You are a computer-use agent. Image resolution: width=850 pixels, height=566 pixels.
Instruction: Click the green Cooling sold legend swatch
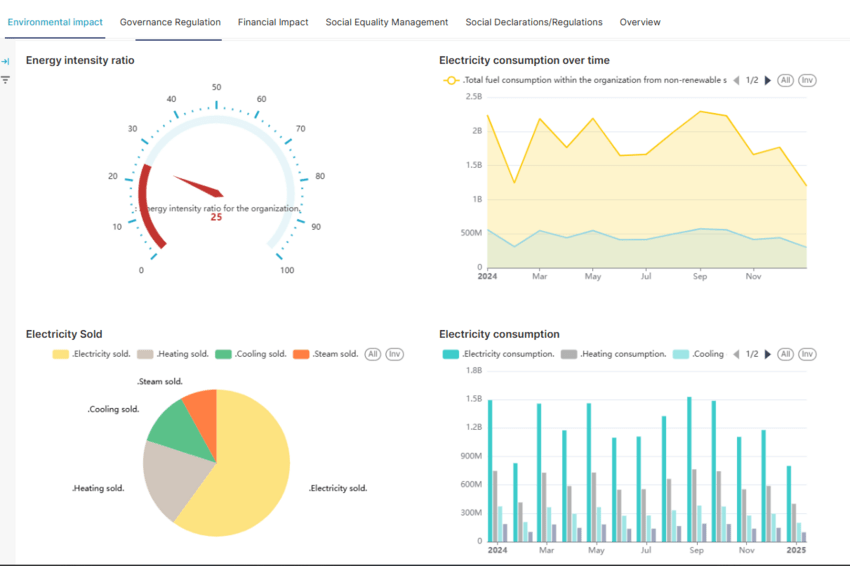pyautogui.click(x=223, y=354)
